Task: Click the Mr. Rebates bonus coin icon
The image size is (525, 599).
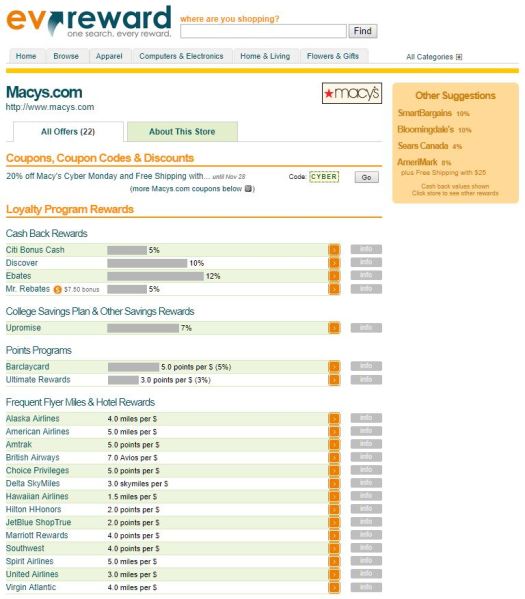Action: pos(57,290)
